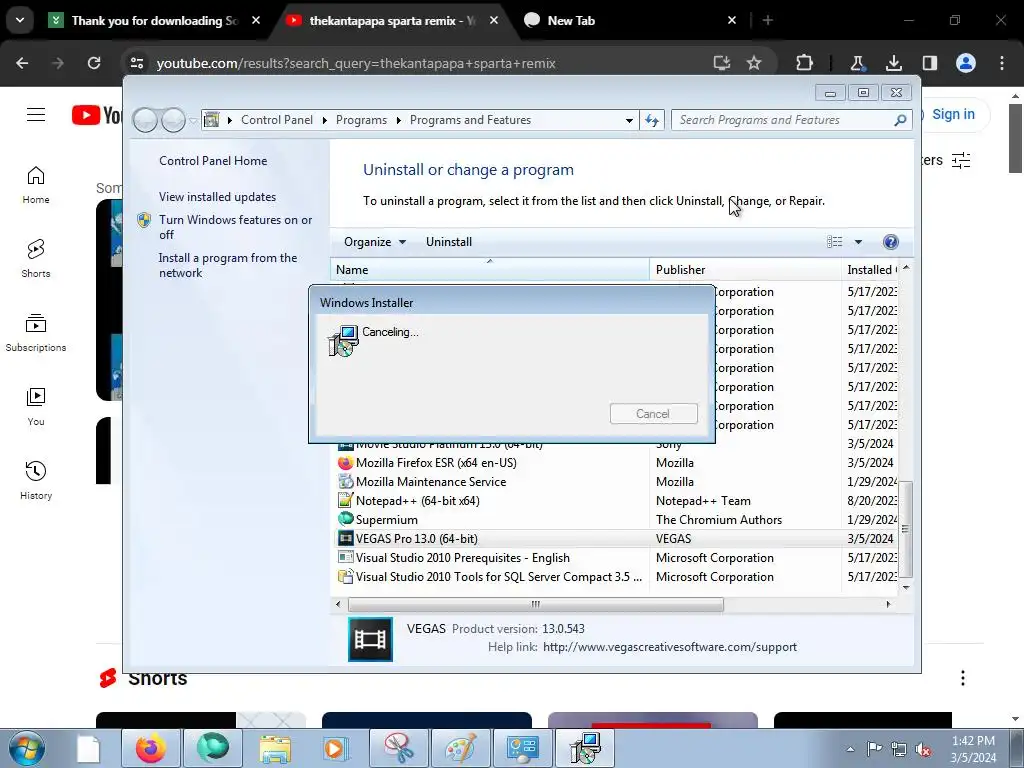The width and height of the screenshot is (1024, 768).
Task: Click the Programs and Features breadcrumb
Action: coord(470,120)
